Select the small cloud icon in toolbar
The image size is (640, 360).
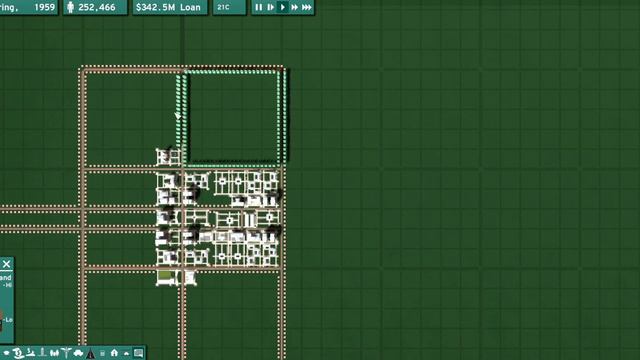[x=127, y=354]
